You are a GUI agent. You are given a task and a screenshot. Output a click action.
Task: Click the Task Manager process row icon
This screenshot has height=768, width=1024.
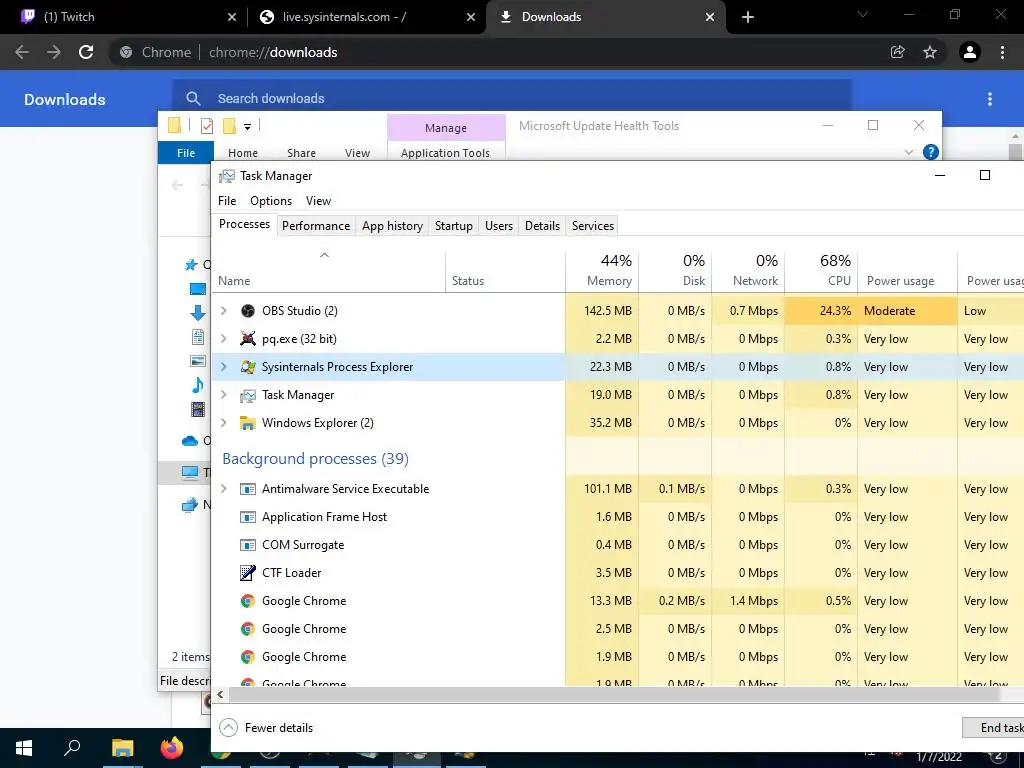(248, 395)
